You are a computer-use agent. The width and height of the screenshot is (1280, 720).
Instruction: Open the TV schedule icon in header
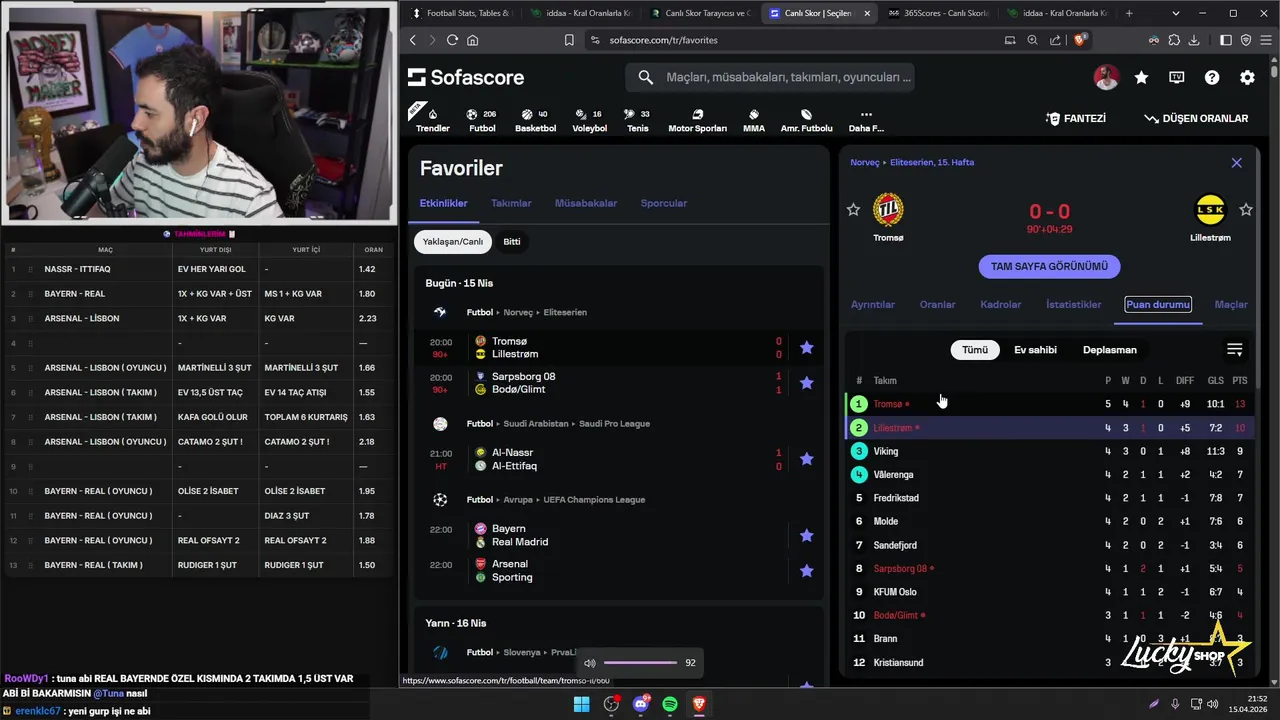point(1177,77)
